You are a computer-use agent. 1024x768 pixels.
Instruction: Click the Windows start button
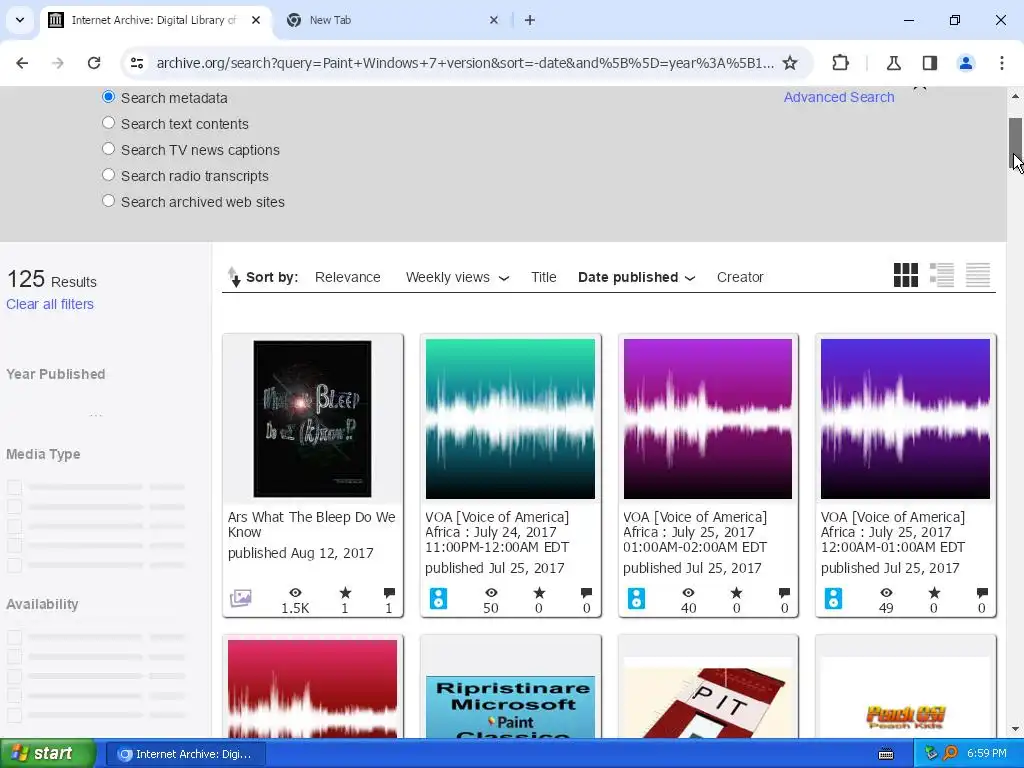pyautogui.click(x=48, y=754)
